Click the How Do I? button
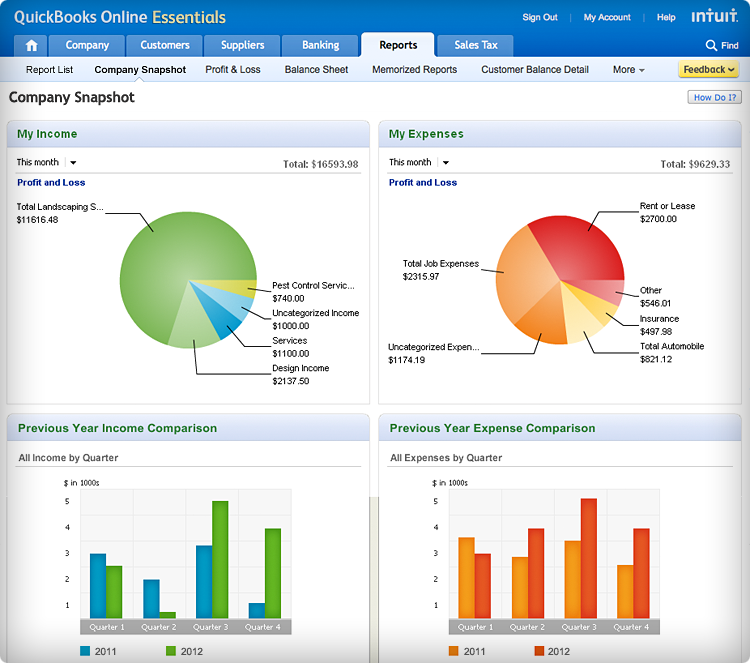 pyautogui.click(x=715, y=97)
